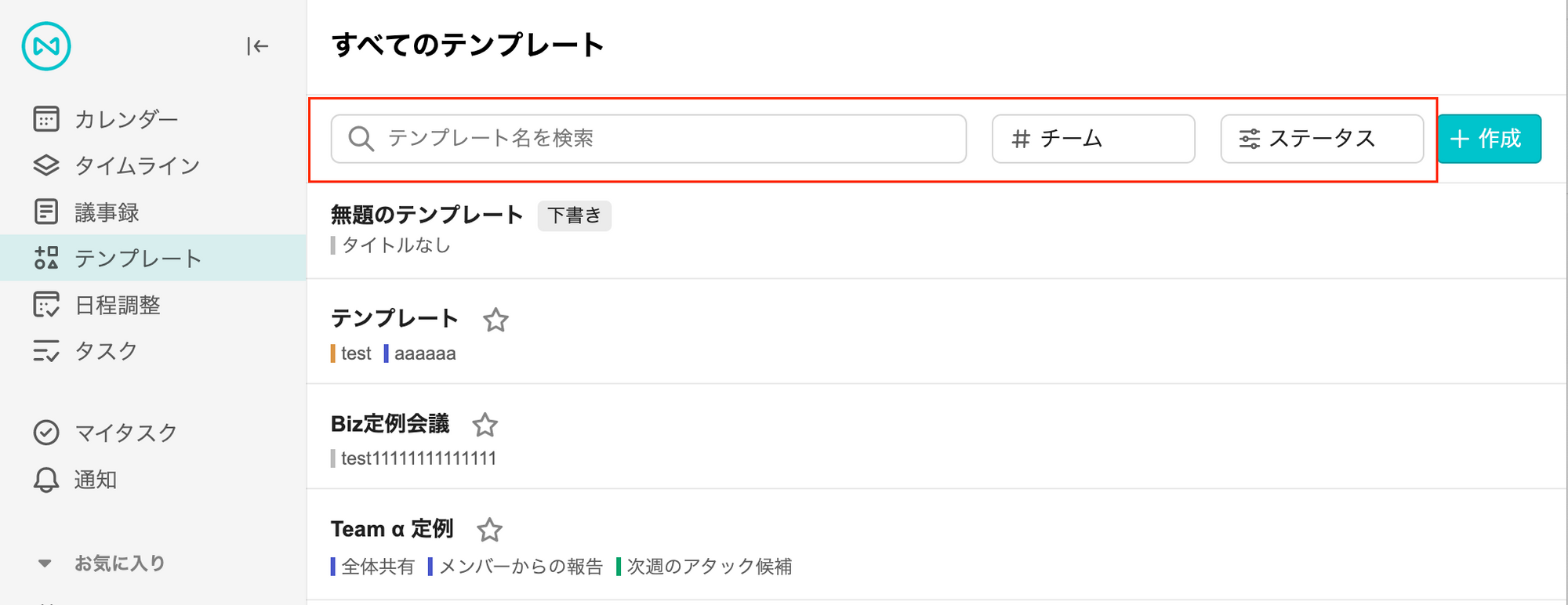Click the app logo icon

(46, 46)
